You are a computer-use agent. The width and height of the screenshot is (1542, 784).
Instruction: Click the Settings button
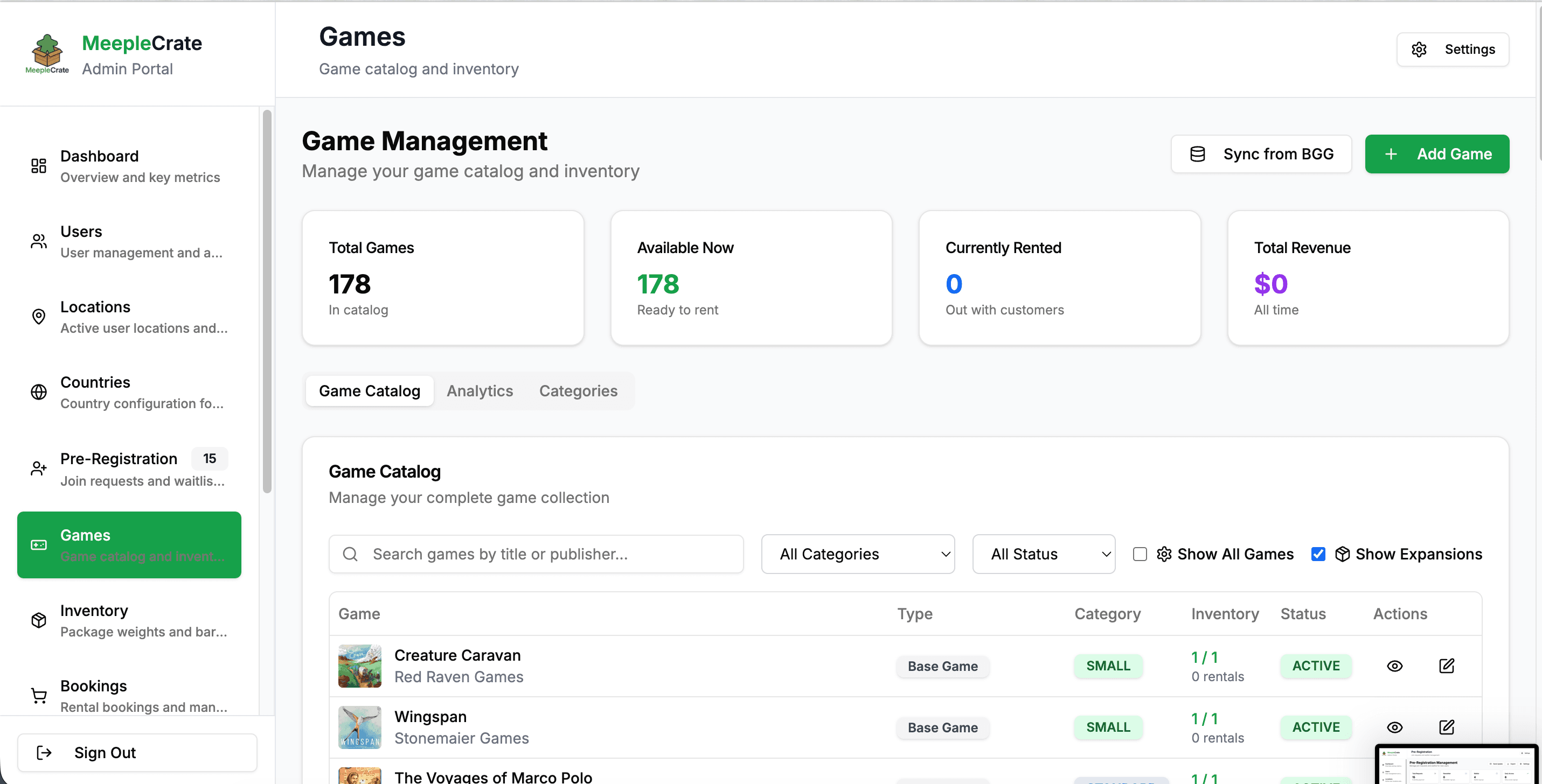pyautogui.click(x=1453, y=50)
